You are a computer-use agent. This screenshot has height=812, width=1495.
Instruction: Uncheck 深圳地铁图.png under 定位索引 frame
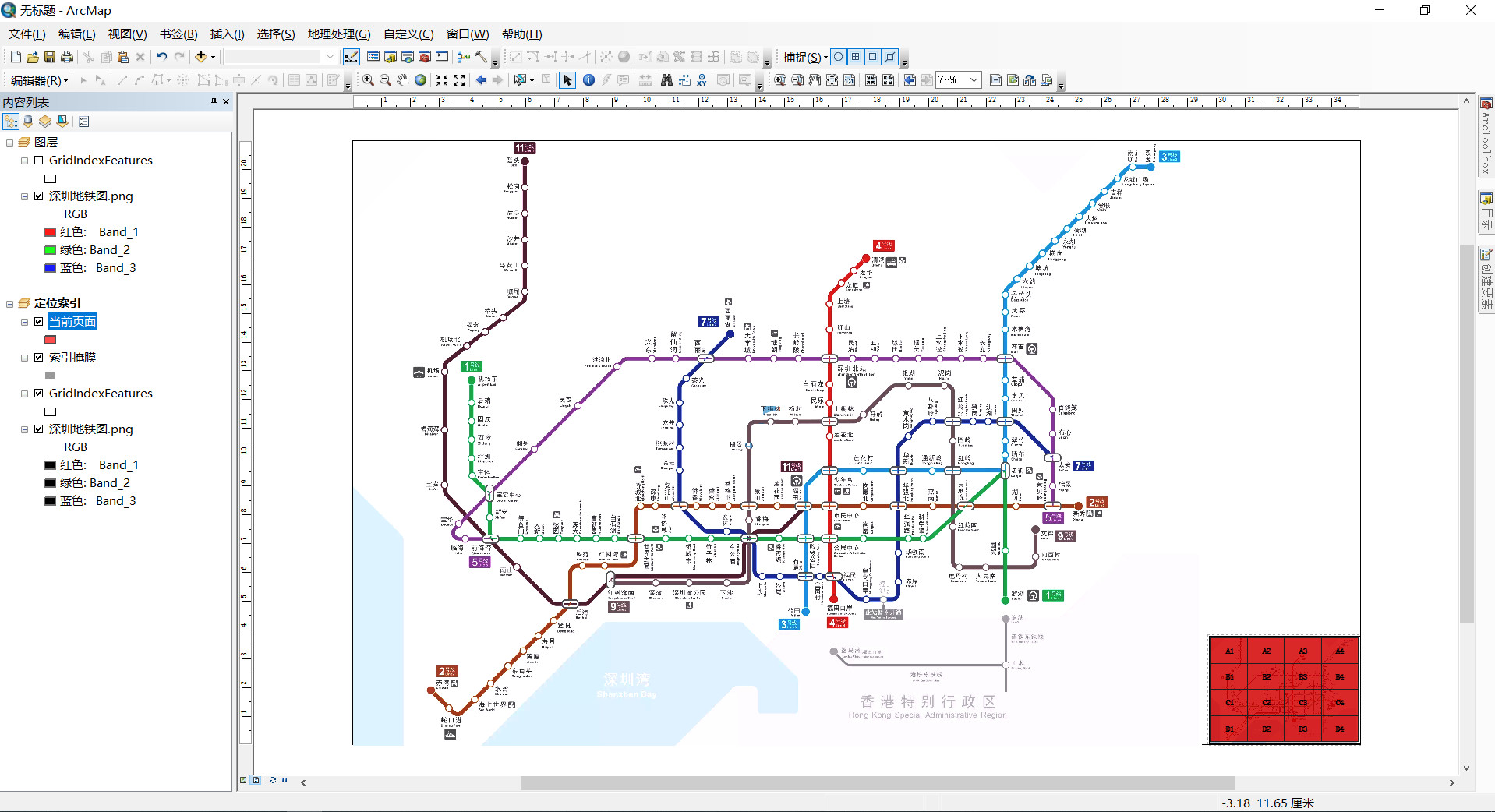(38, 429)
